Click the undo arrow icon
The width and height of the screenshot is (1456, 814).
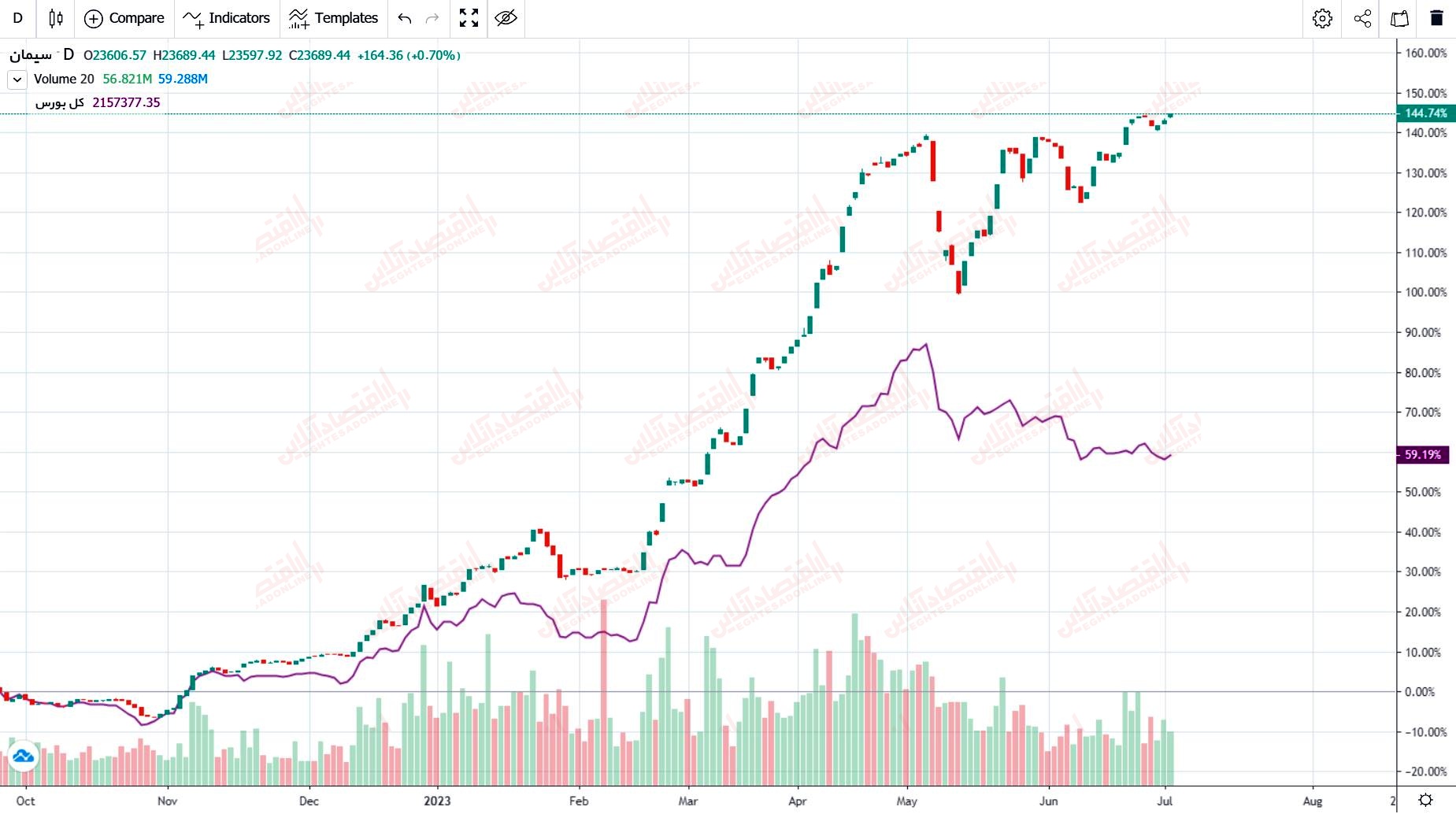tap(405, 18)
